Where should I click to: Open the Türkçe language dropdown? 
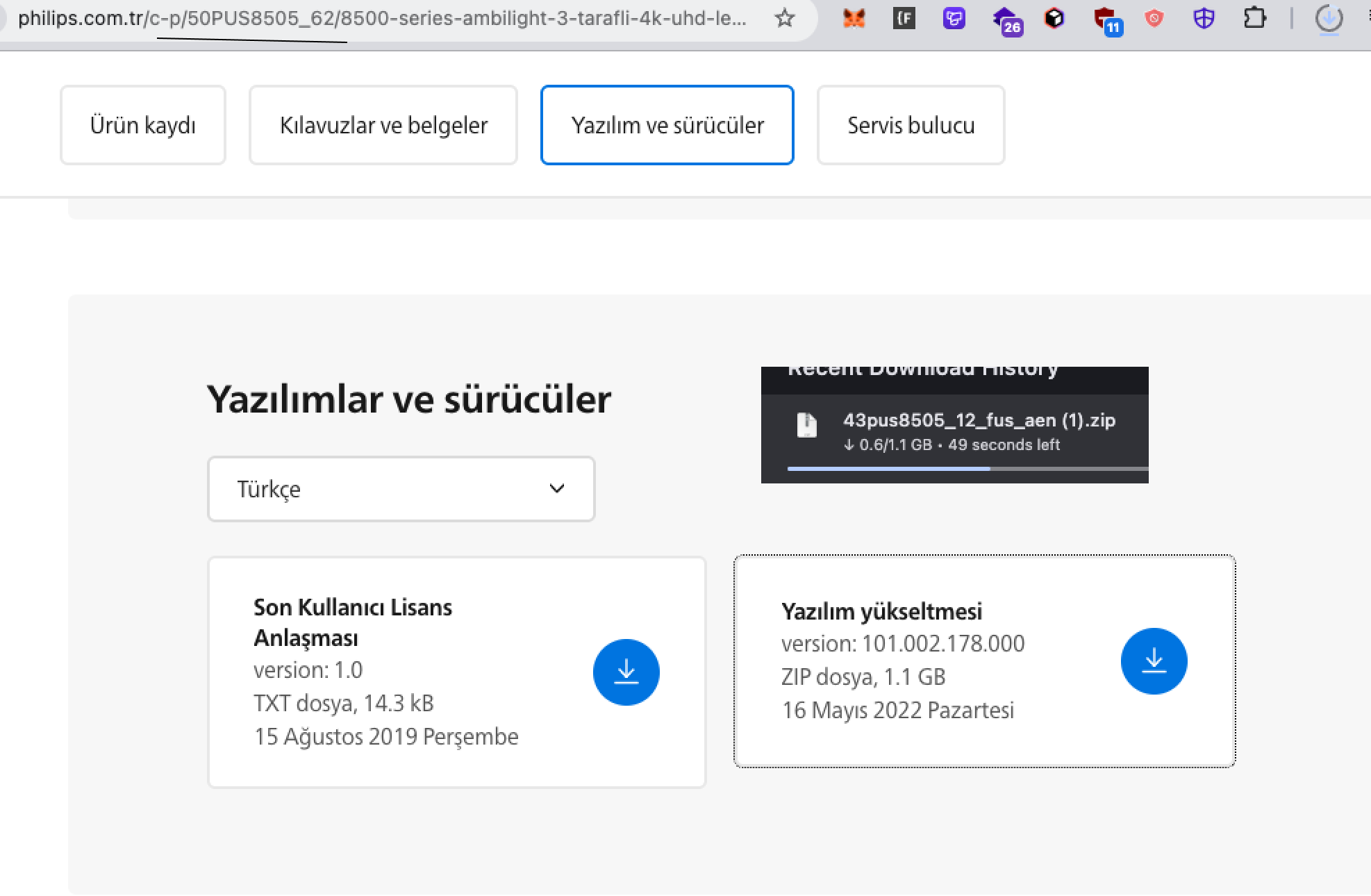(x=401, y=489)
